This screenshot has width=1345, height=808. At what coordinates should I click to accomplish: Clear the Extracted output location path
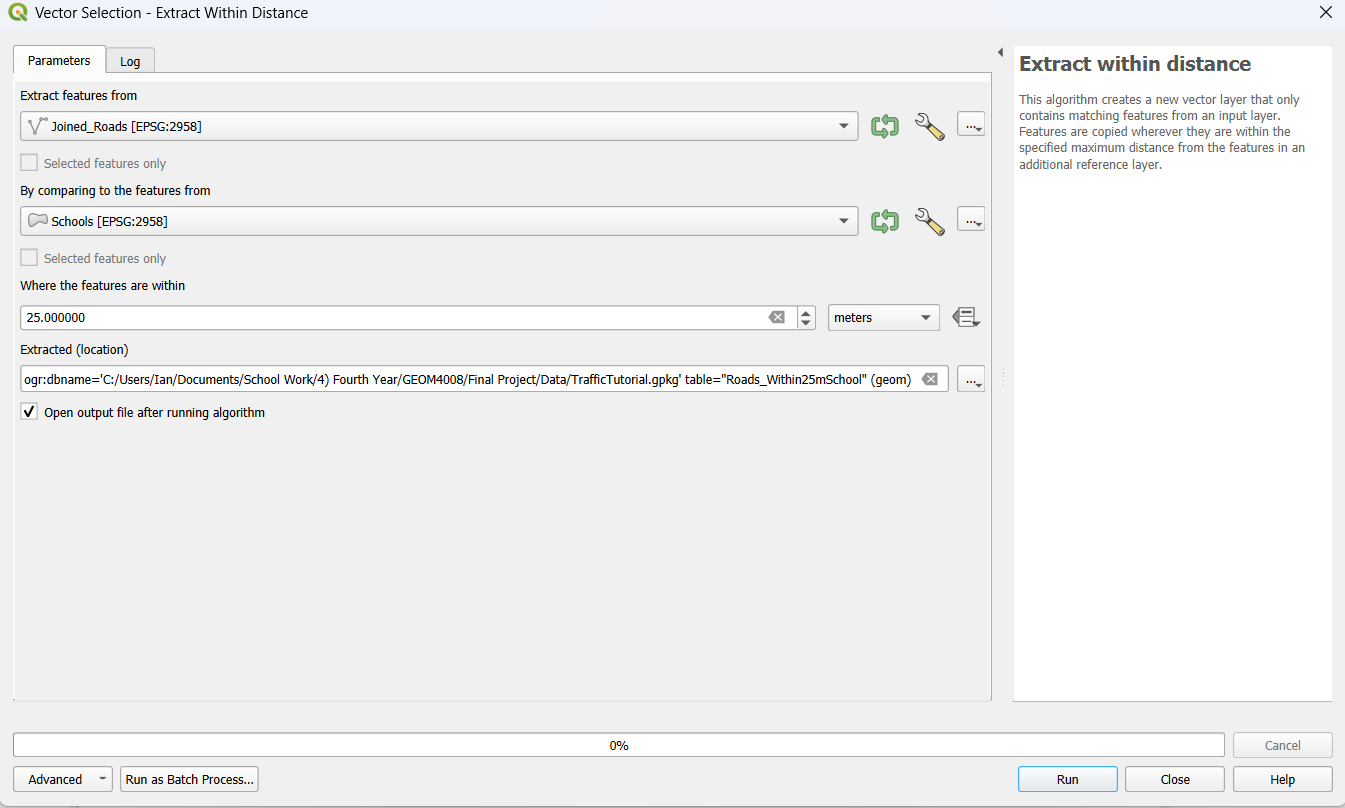tap(930, 379)
